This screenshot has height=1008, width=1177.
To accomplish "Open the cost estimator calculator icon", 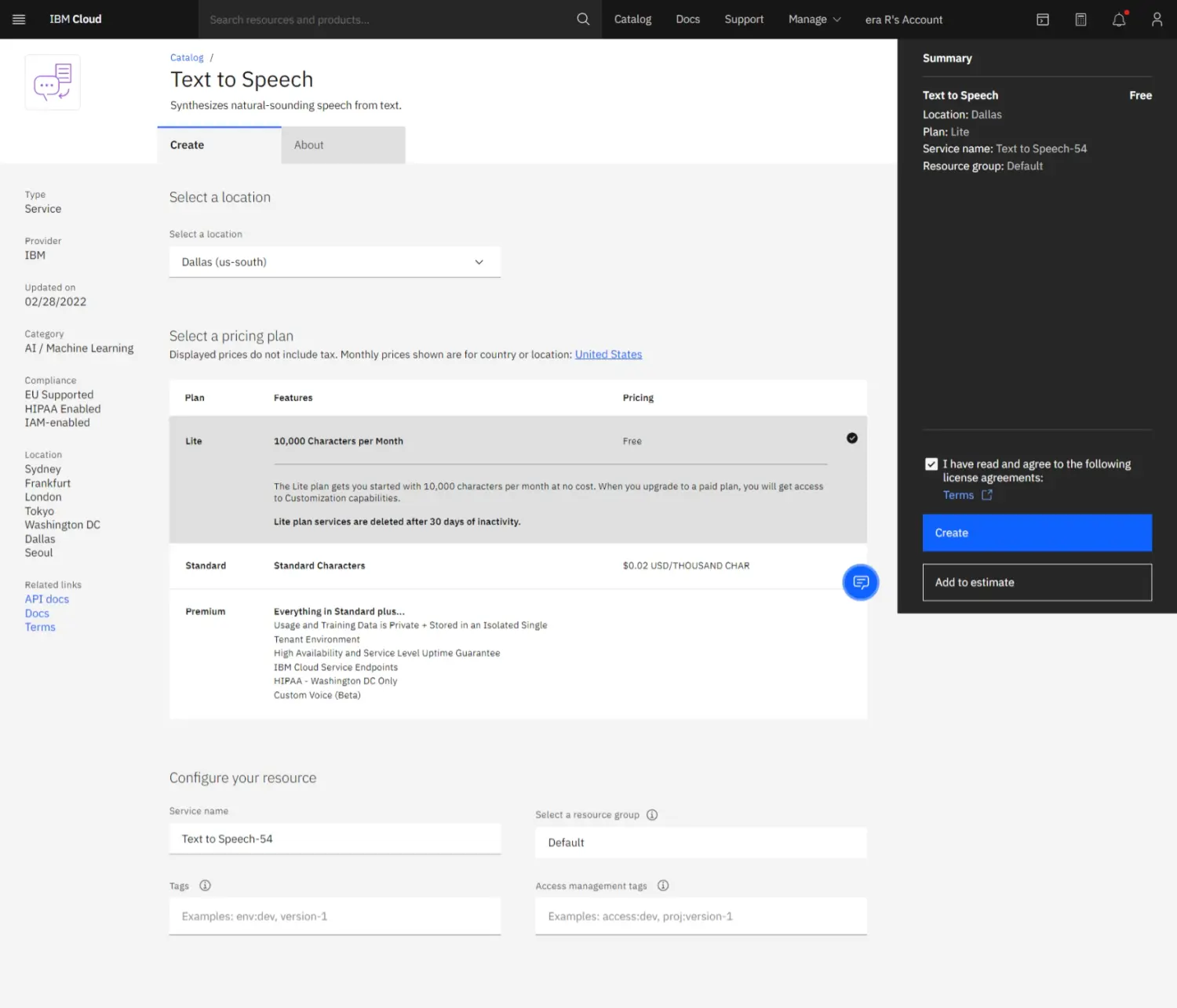I will coord(1080,20).
